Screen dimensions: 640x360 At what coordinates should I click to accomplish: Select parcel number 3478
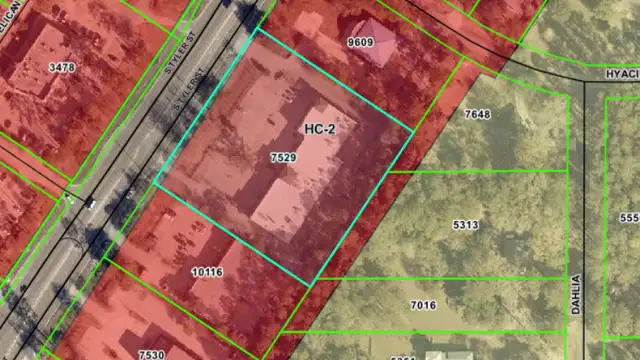[62, 67]
